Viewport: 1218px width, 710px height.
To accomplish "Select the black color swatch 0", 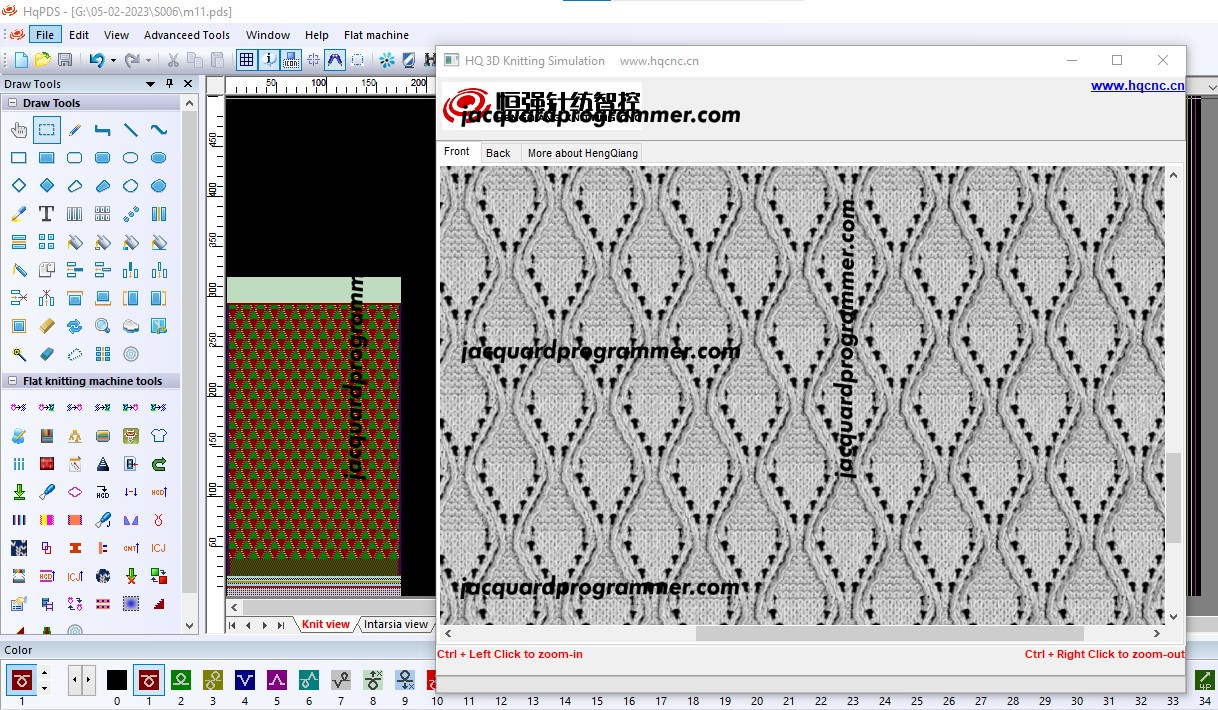I will (x=117, y=680).
